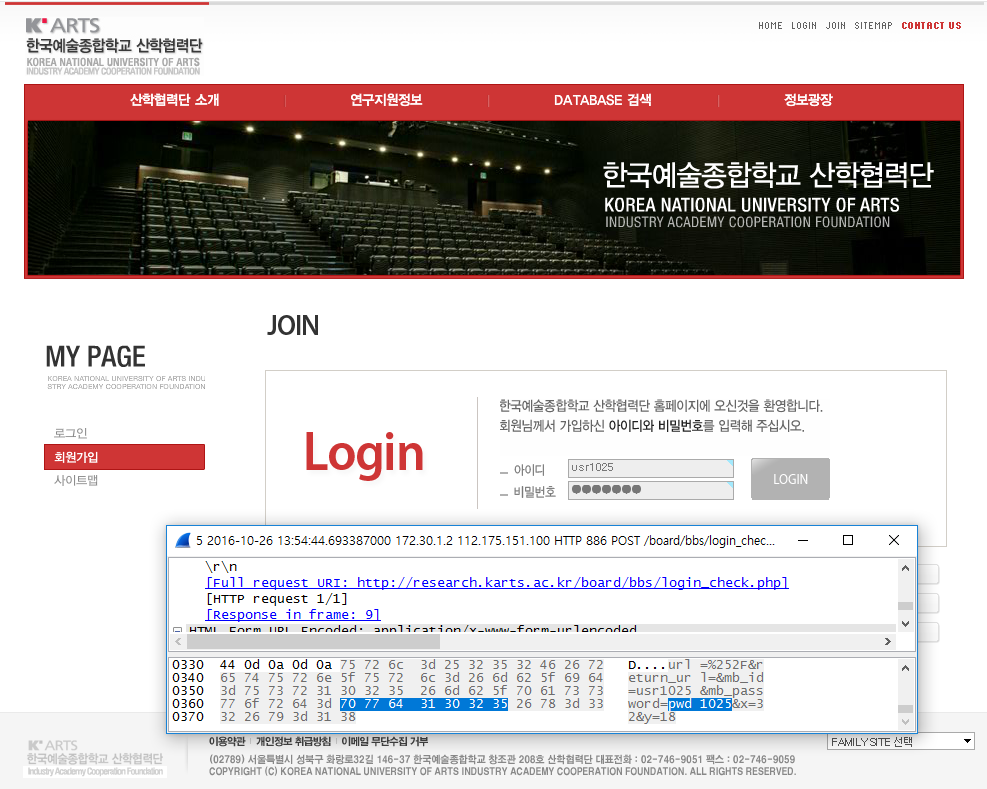Image resolution: width=987 pixels, height=789 pixels.
Task: Open the LOGIN link in top navigation
Action: click(804, 26)
